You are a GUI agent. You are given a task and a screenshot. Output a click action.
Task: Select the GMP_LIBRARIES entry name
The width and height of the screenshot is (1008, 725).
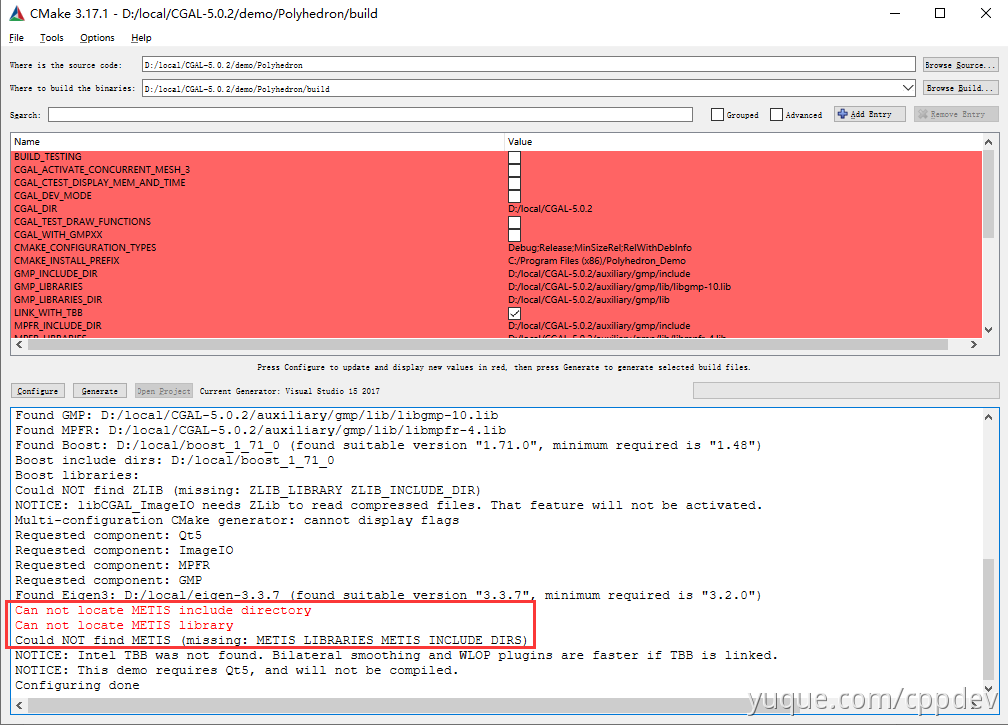coord(48,287)
